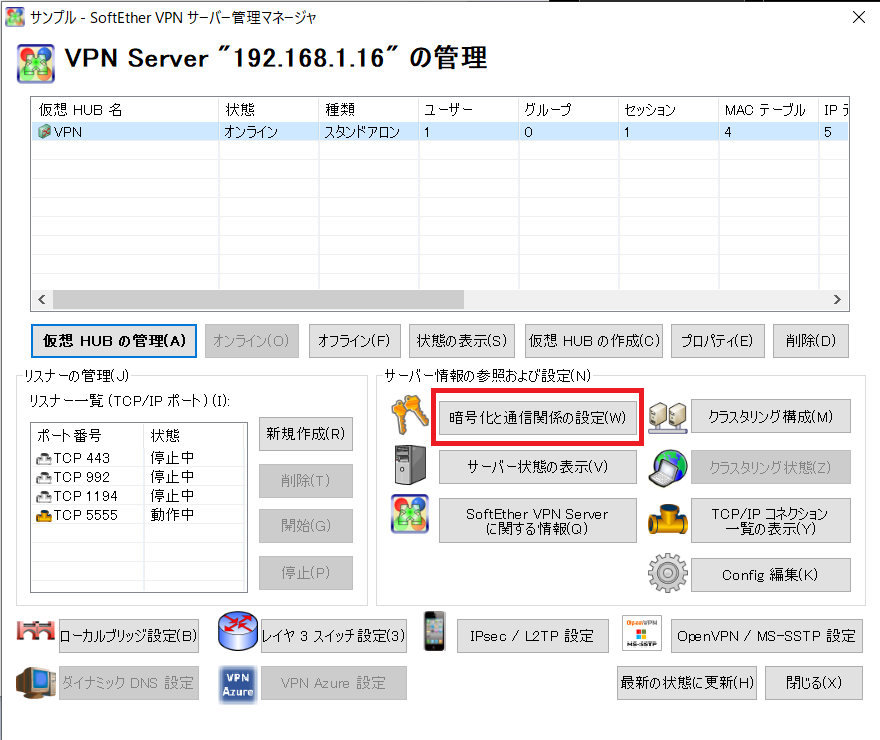880x740 pixels.
Task: Click the SoftEther app icon in title bar
Action: pyautogui.click(x=15, y=17)
